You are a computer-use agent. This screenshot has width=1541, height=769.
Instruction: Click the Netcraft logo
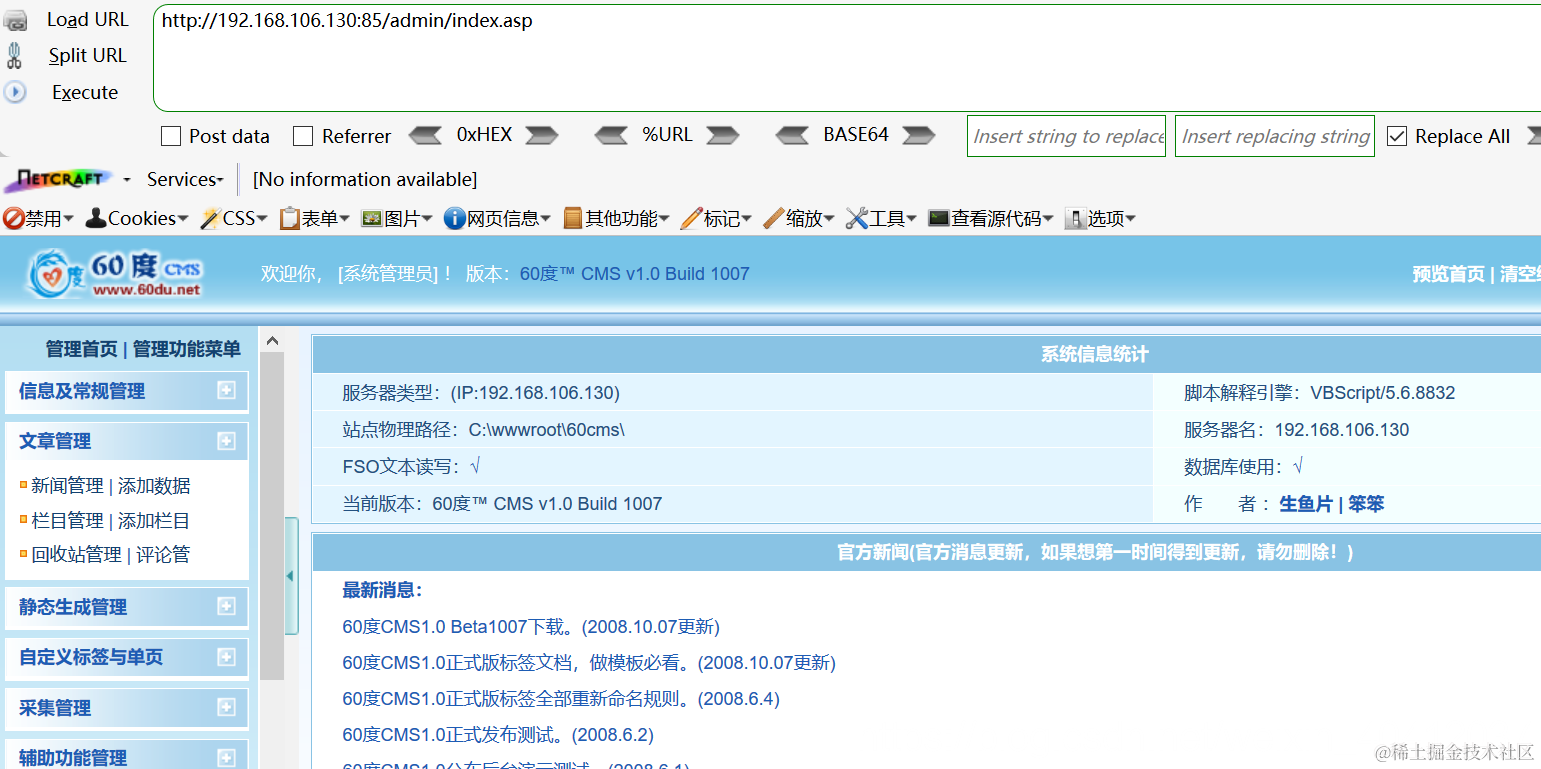click(x=58, y=179)
